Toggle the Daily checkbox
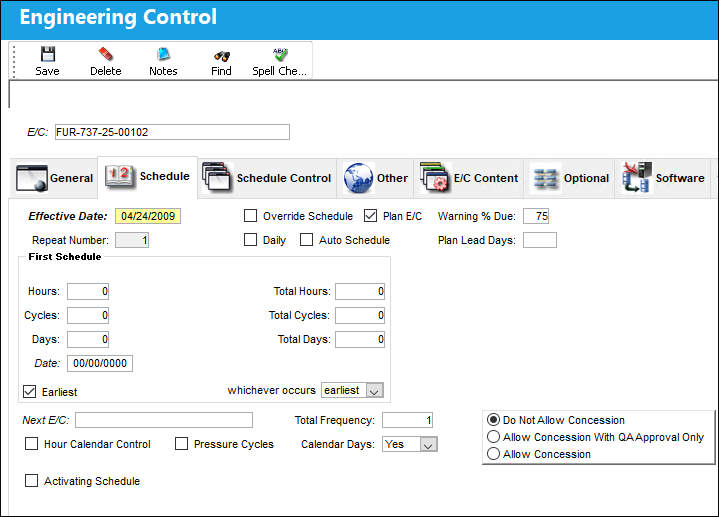719x517 pixels. [250, 239]
